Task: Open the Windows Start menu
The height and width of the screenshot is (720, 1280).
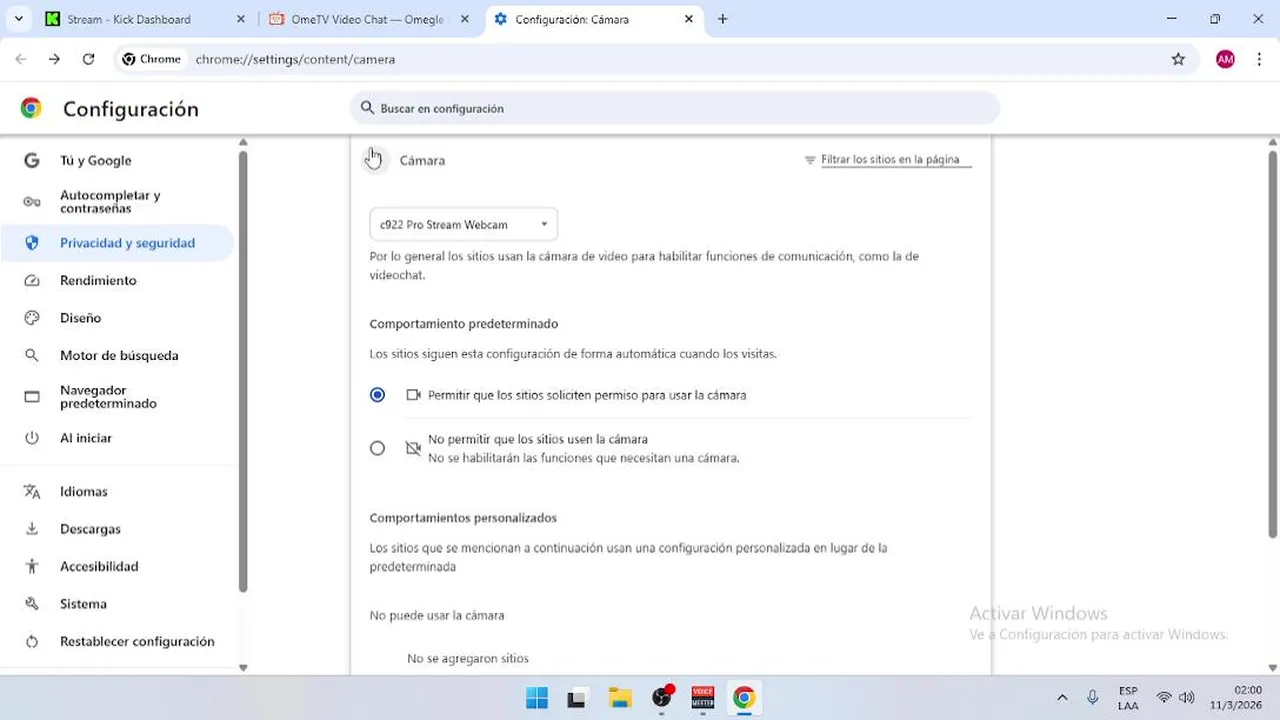Action: [537, 698]
